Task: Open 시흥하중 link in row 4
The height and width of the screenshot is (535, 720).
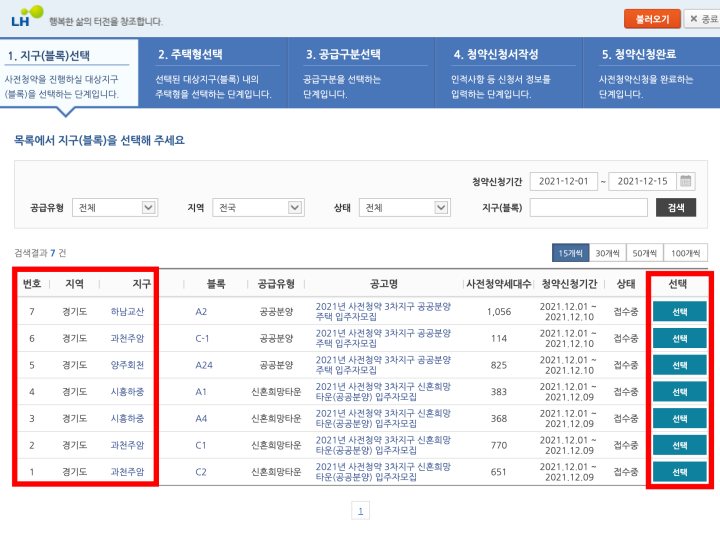Action: [x=127, y=392]
